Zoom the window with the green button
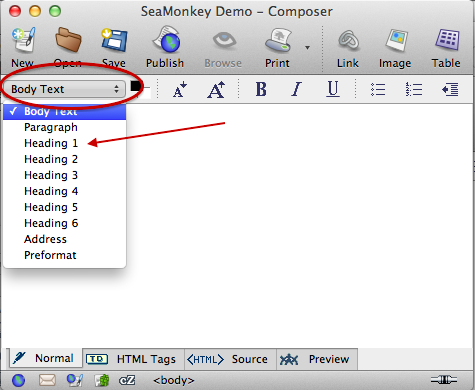 pyautogui.click(x=55, y=11)
